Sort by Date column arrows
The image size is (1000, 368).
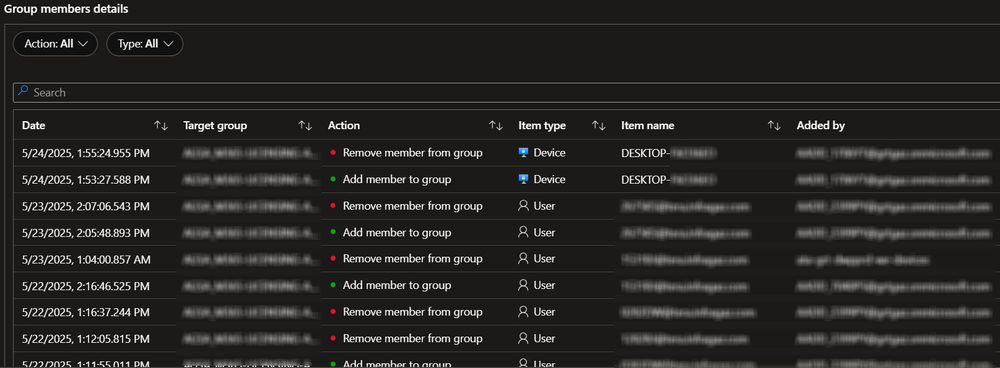161,126
